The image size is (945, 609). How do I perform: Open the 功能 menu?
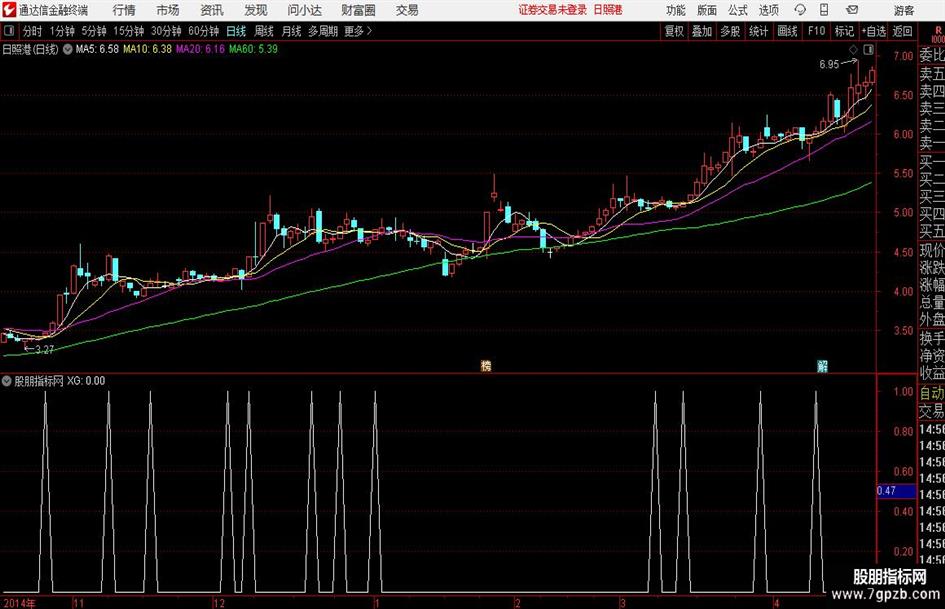click(x=676, y=10)
